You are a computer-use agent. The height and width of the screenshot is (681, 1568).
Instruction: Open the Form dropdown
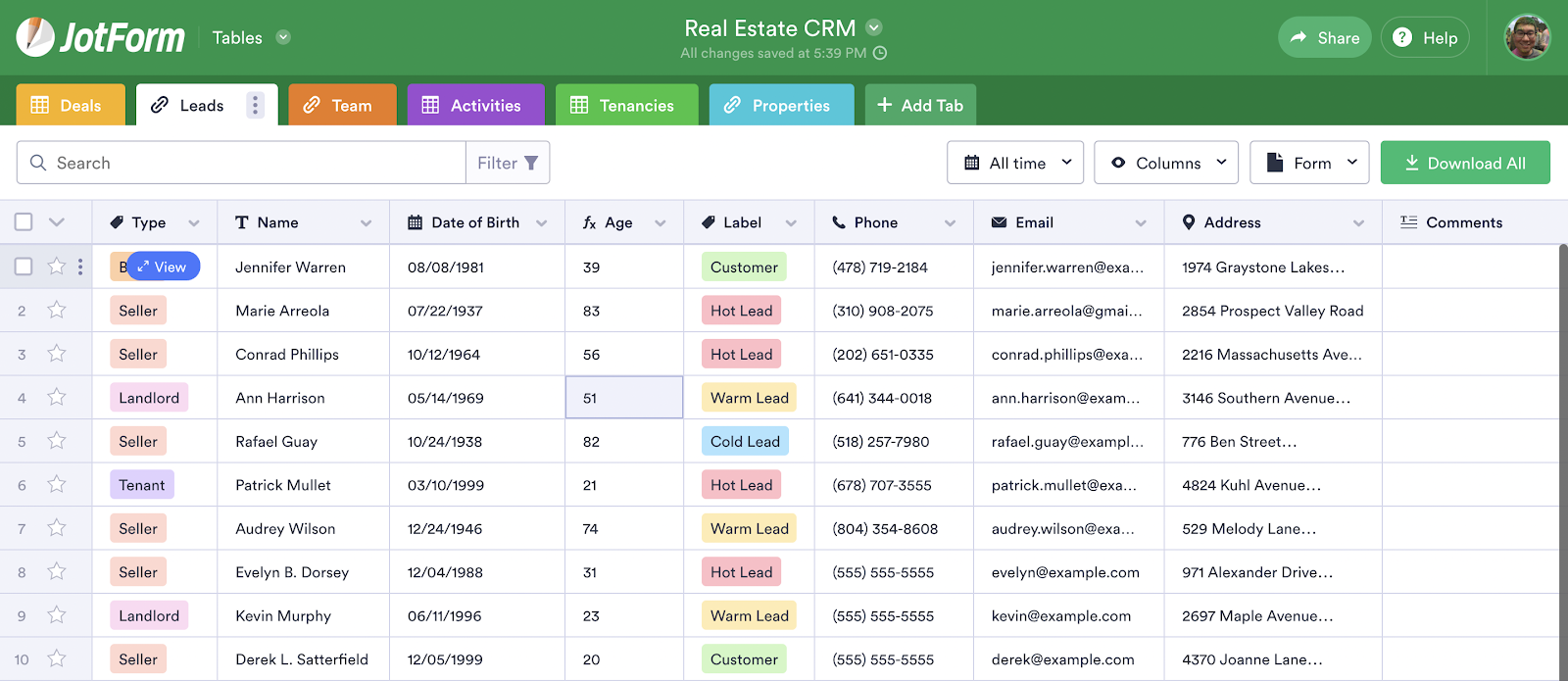point(1309,163)
